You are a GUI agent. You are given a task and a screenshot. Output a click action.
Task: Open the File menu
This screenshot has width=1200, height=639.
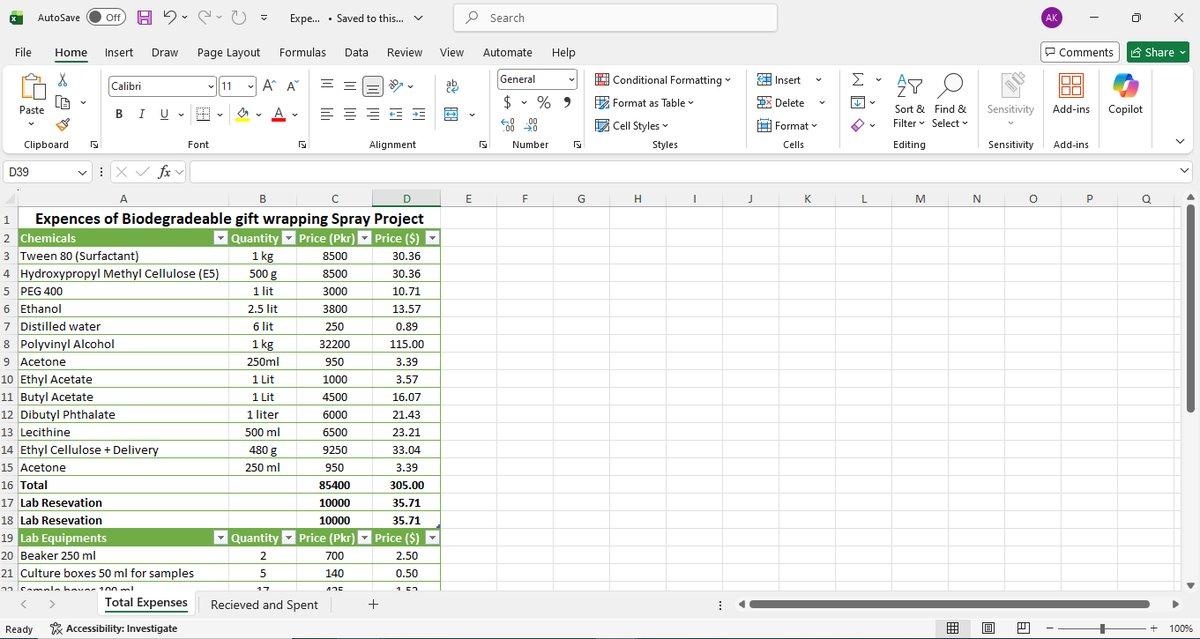coord(23,52)
